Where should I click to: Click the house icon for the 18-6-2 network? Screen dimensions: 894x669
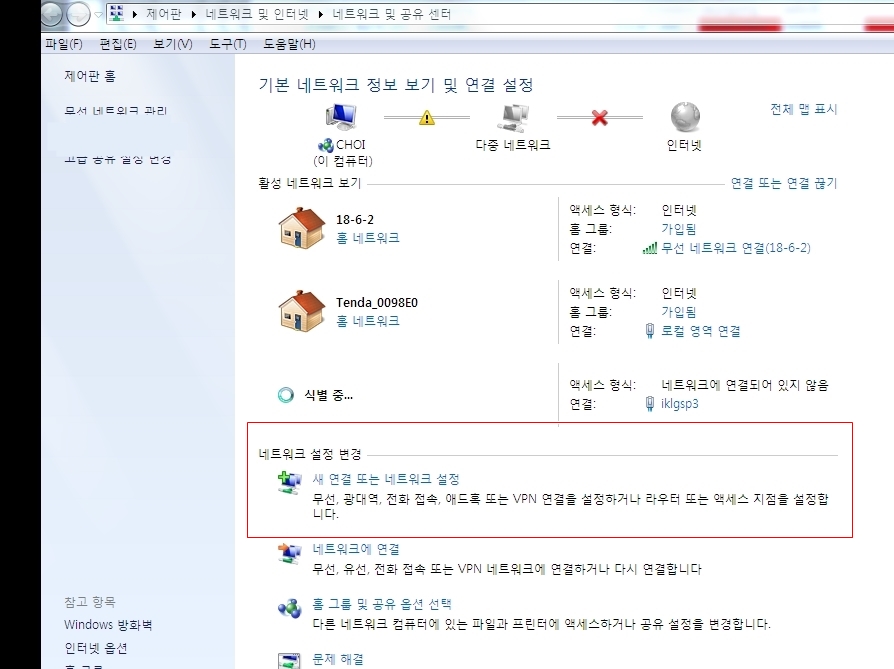[x=301, y=228]
